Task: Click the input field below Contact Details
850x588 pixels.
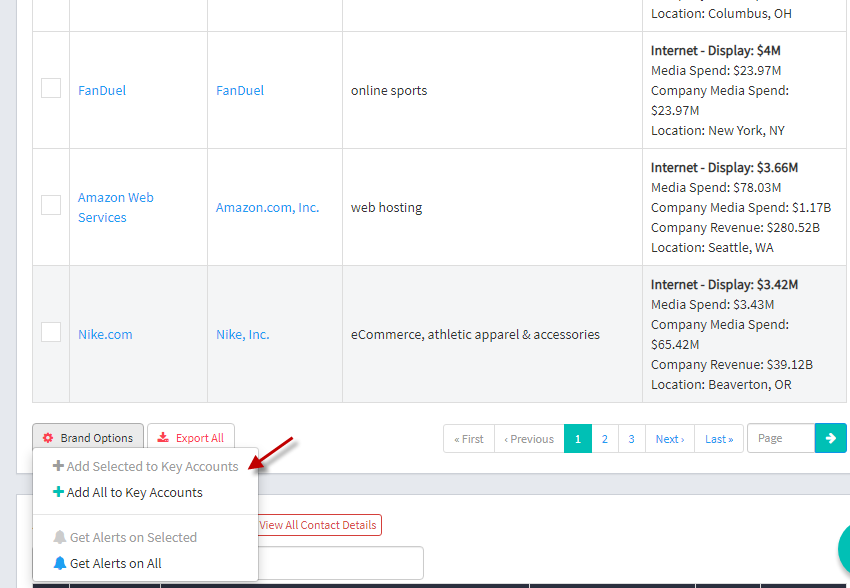Action: (x=340, y=563)
